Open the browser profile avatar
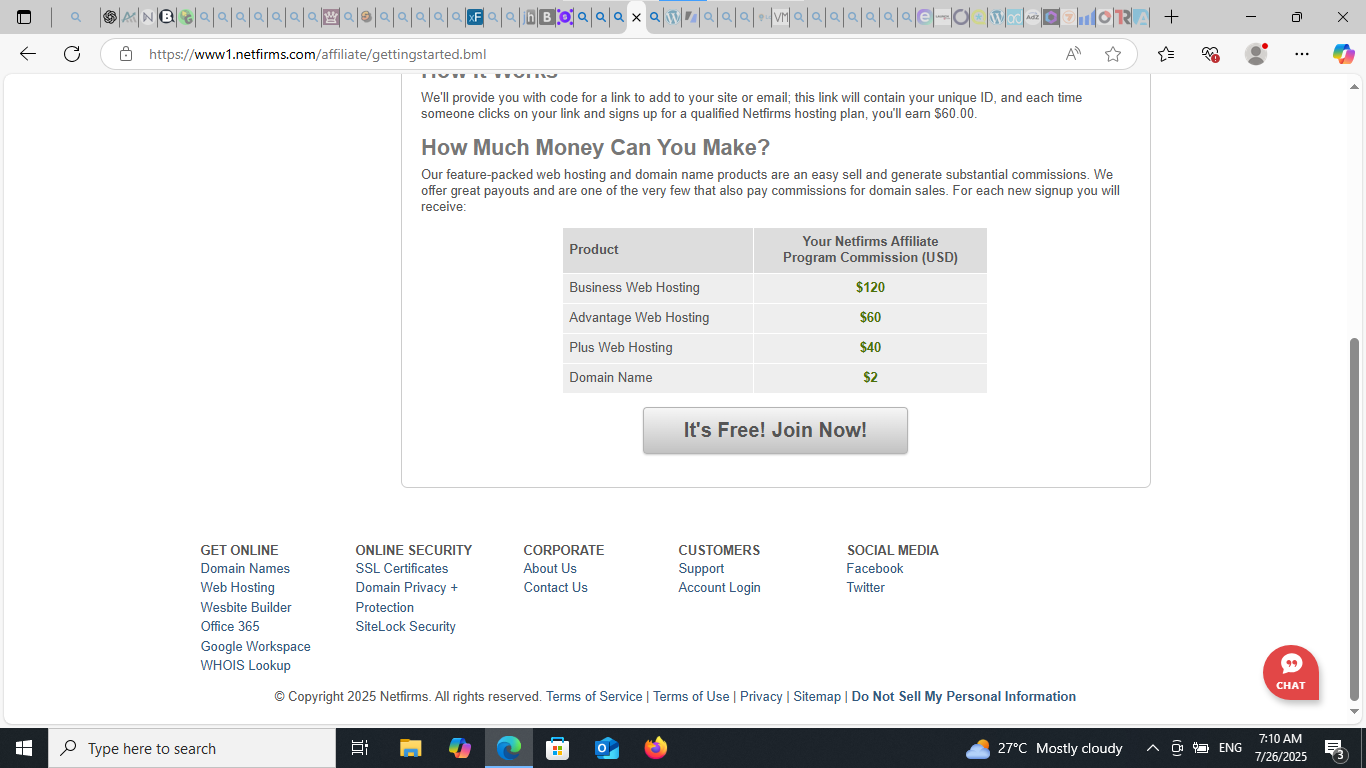 click(1256, 54)
